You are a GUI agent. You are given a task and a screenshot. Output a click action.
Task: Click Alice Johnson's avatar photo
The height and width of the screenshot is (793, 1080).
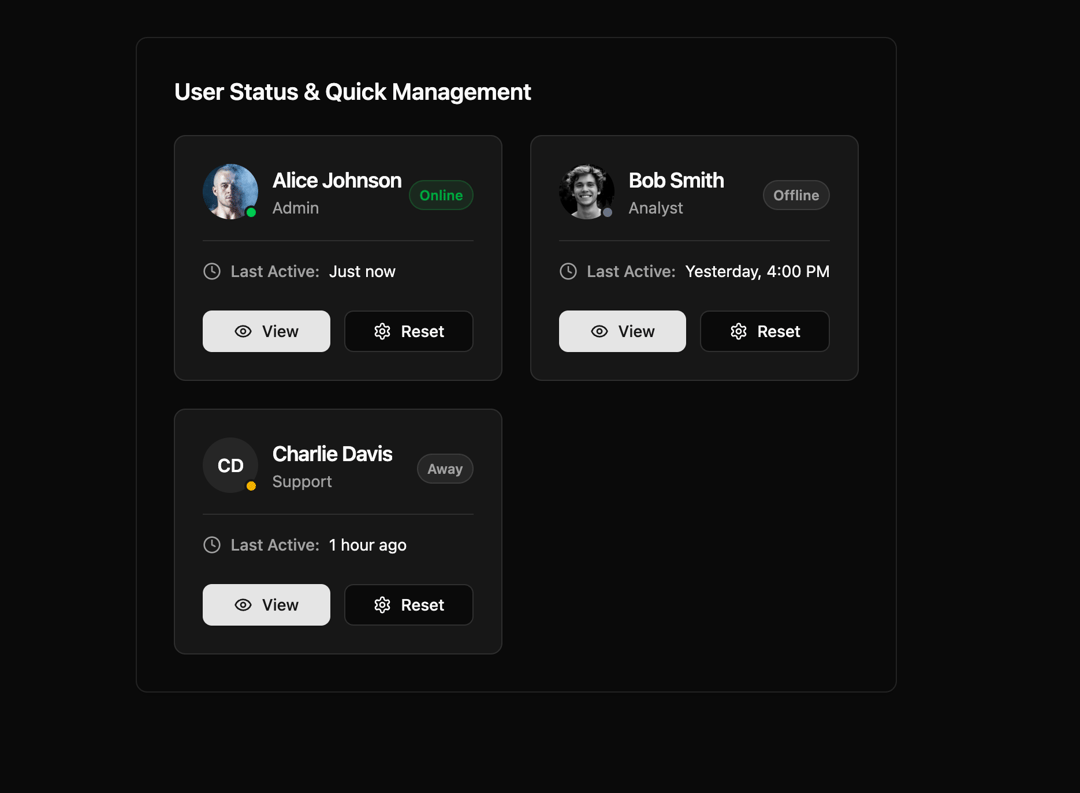coord(230,192)
